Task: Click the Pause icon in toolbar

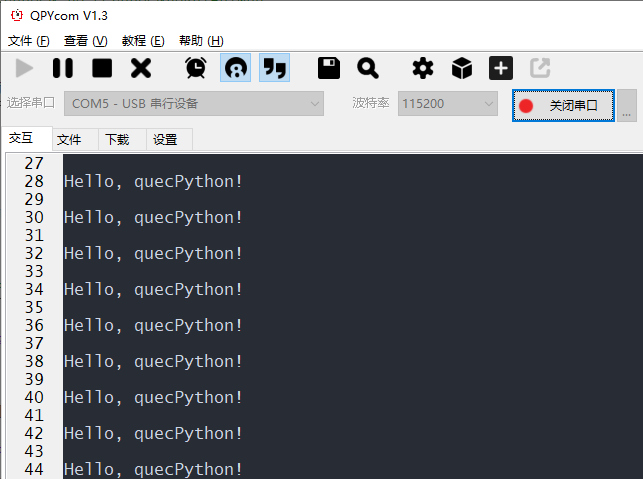Action: click(x=63, y=68)
